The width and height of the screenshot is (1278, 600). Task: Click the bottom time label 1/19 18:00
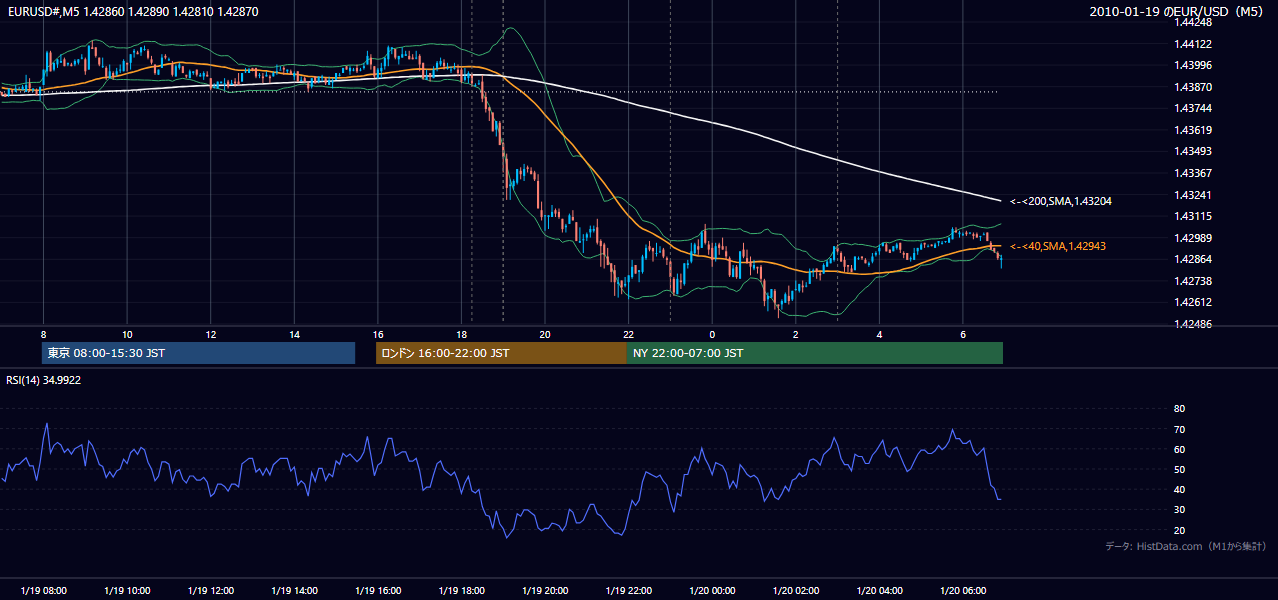461,591
